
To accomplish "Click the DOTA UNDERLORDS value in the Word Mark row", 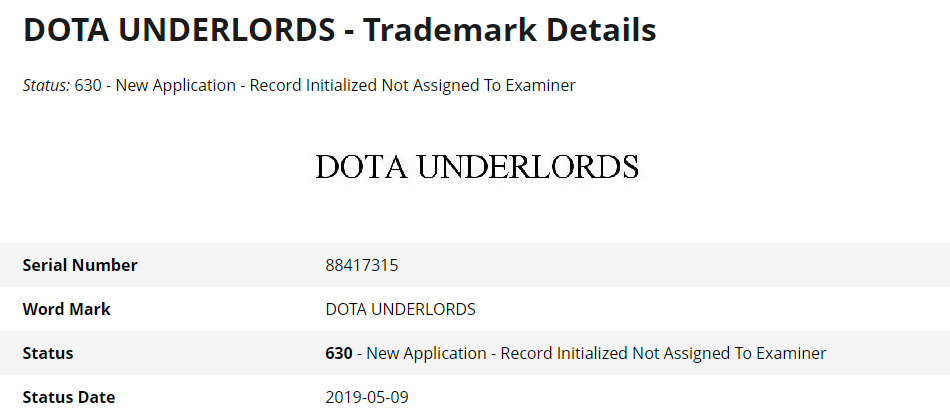I will click(x=400, y=309).
